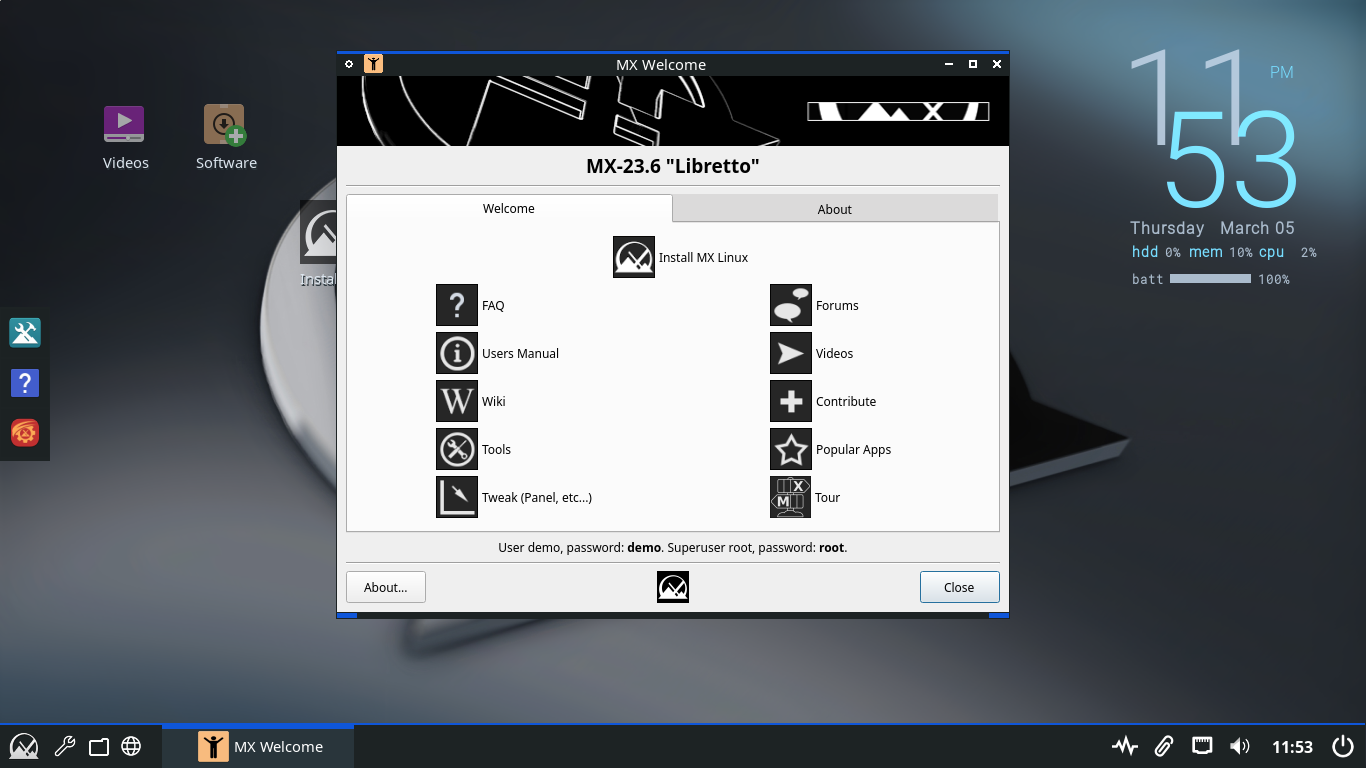Screen dimensions: 1366x768
Task: Switch to the About tab
Action: click(834, 209)
